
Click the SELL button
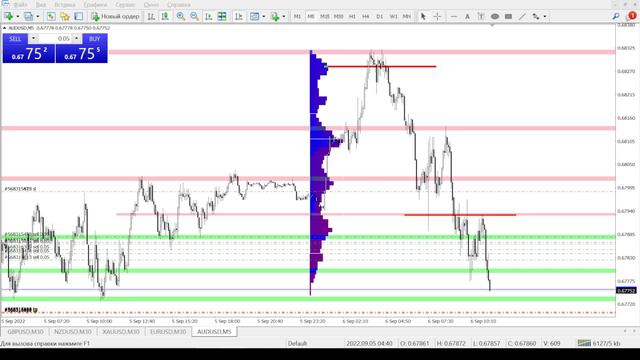coord(15,39)
